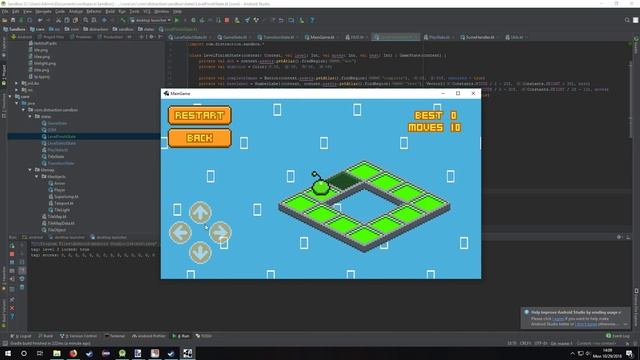Image resolution: width=640 pixels, height=360 pixels.
Task: Click the Help question mark toolbar icon
Action: [x=312, y=20]
